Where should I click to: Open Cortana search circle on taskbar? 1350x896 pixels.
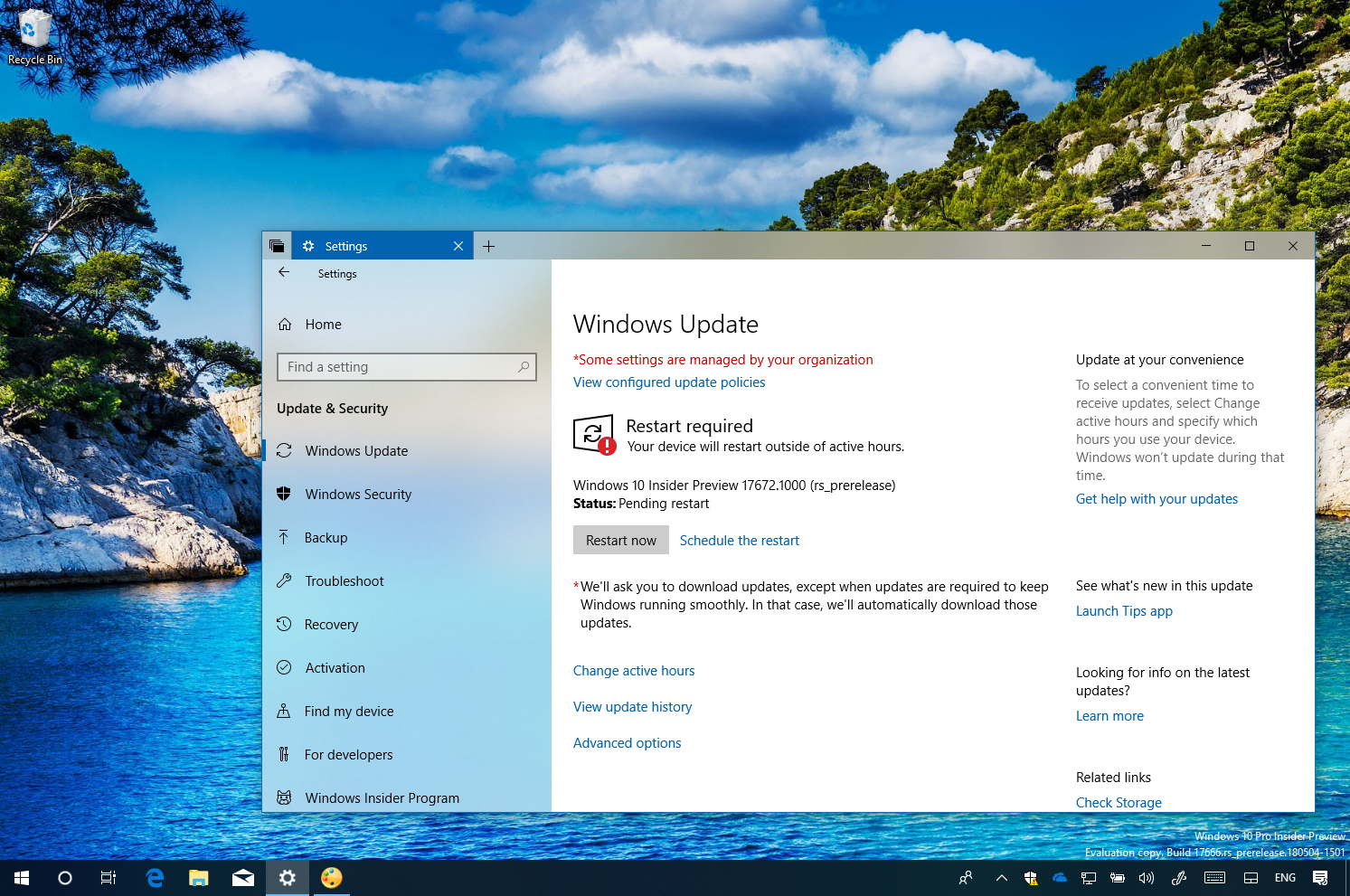click(x=65, y=878)
